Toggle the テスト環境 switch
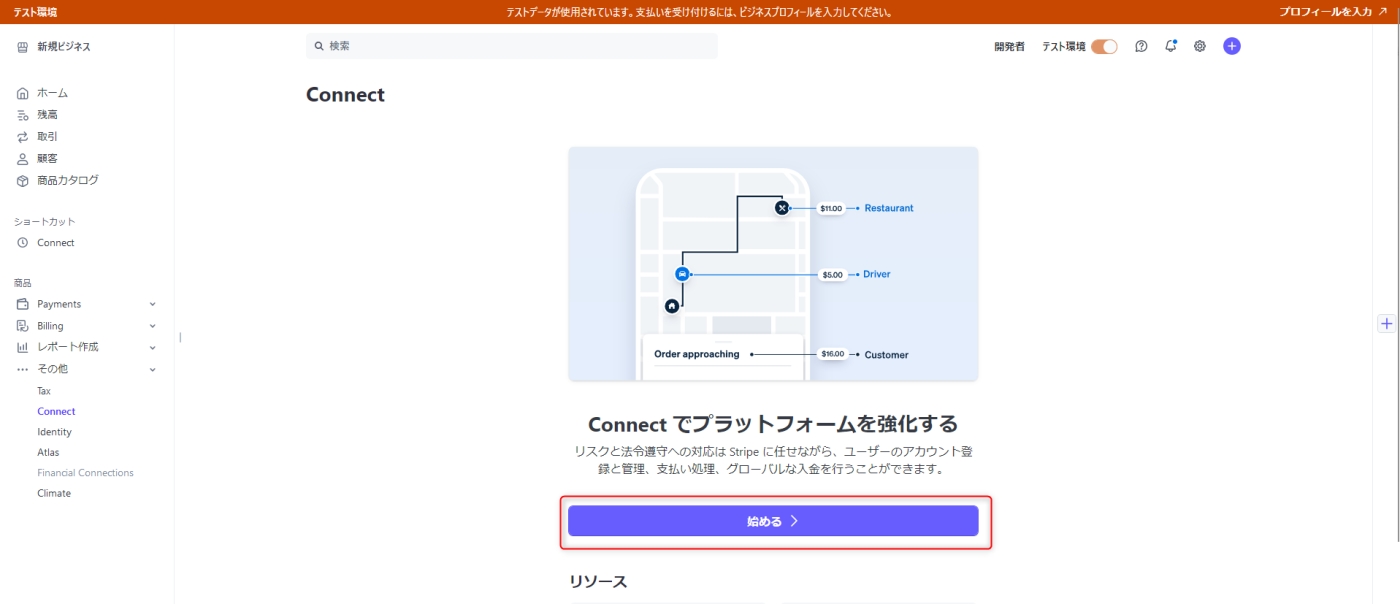Viewport: 1400px width, 604px height. [x=1104, y=46]
